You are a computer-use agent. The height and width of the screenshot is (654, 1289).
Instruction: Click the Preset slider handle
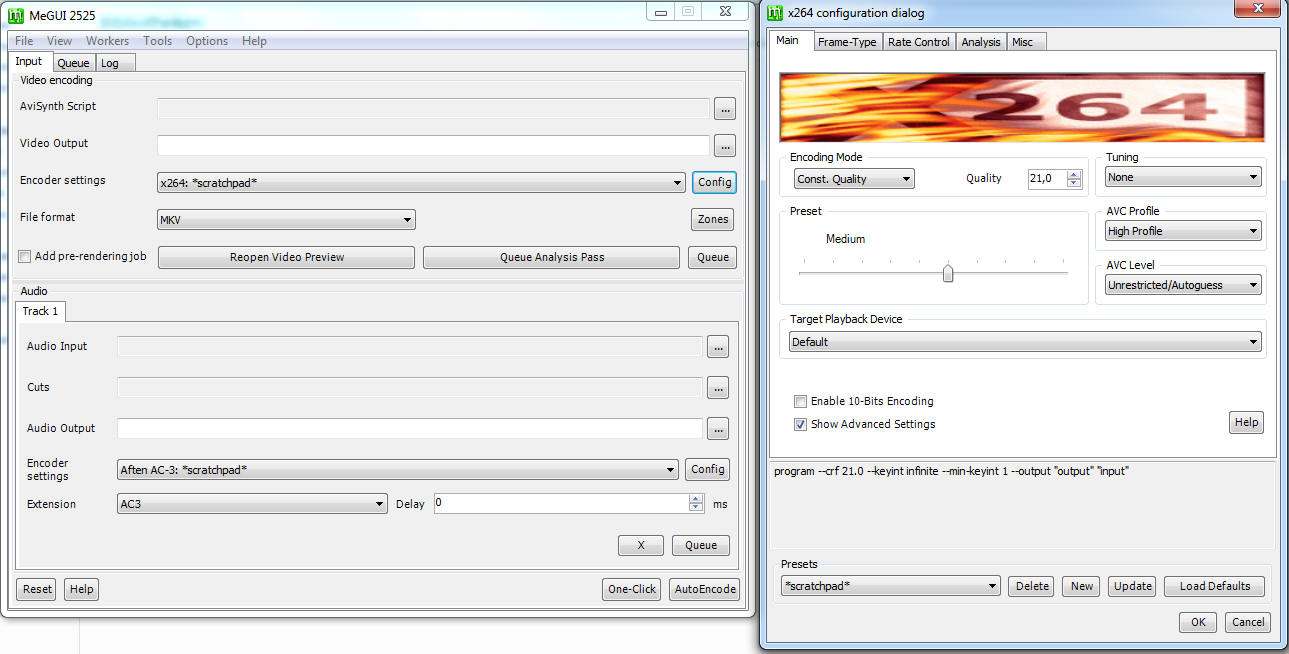pos(948,273)
